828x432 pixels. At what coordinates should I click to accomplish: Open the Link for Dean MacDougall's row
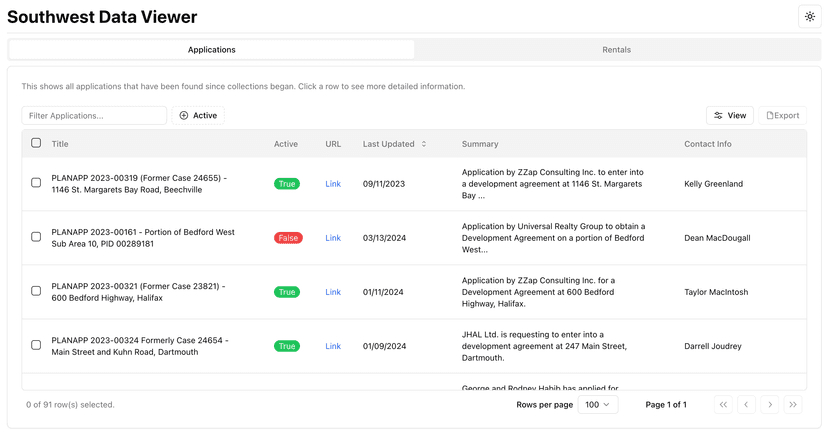pos(333,238)
